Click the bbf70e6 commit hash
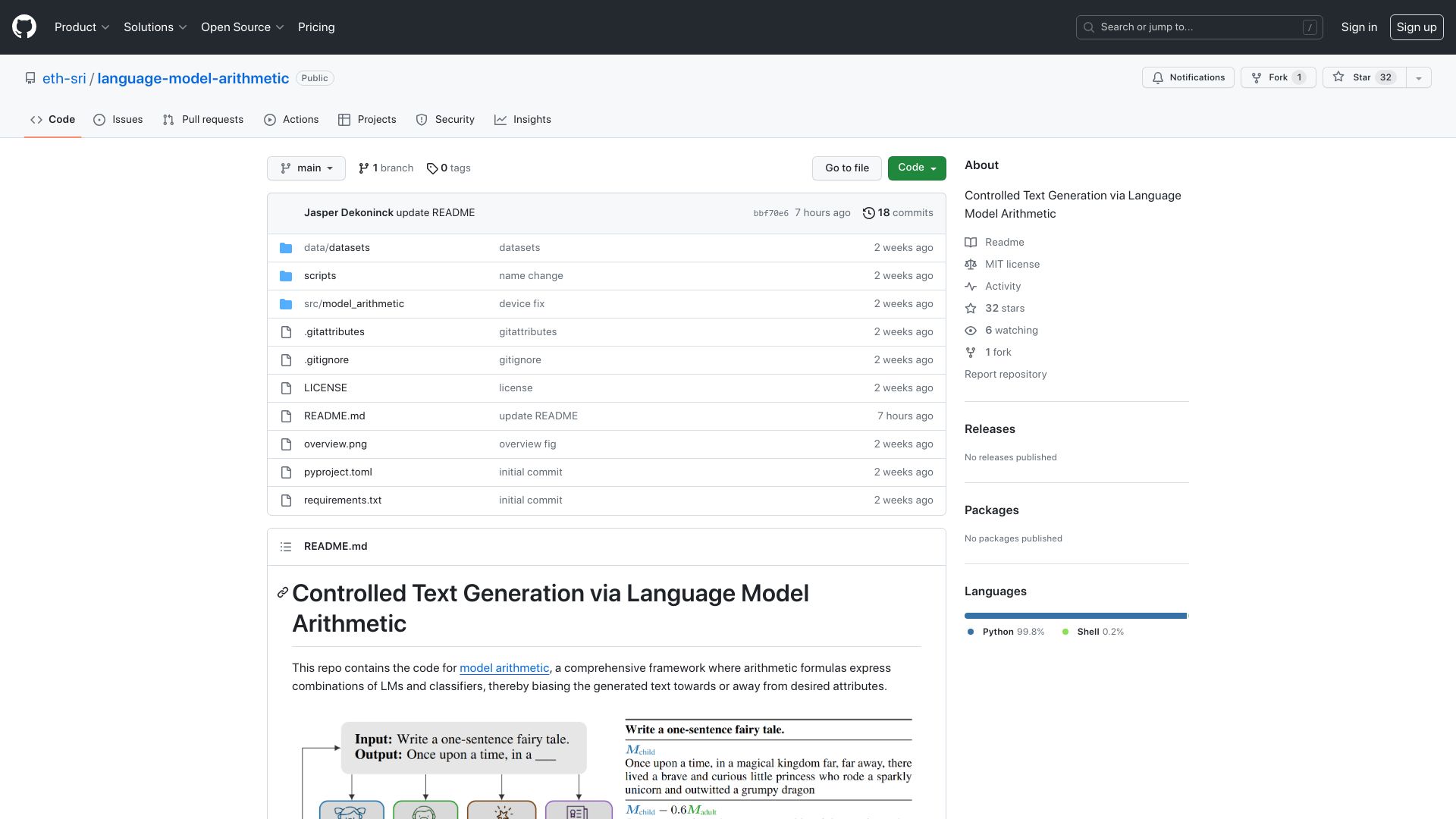1456x819 pixels. (x=770, y=214)
